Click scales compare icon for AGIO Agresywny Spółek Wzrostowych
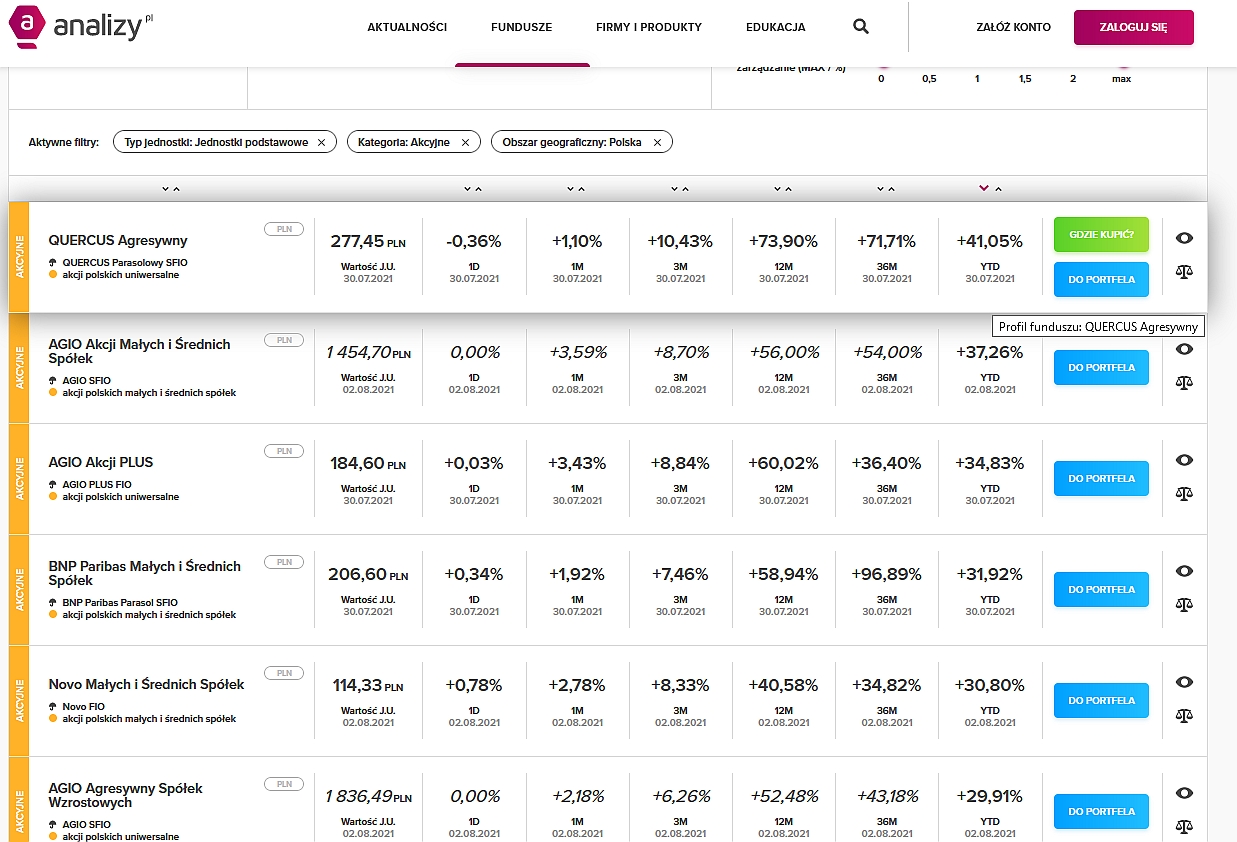Screen dimensions: 1237x842 click(x=1185, y=826)
